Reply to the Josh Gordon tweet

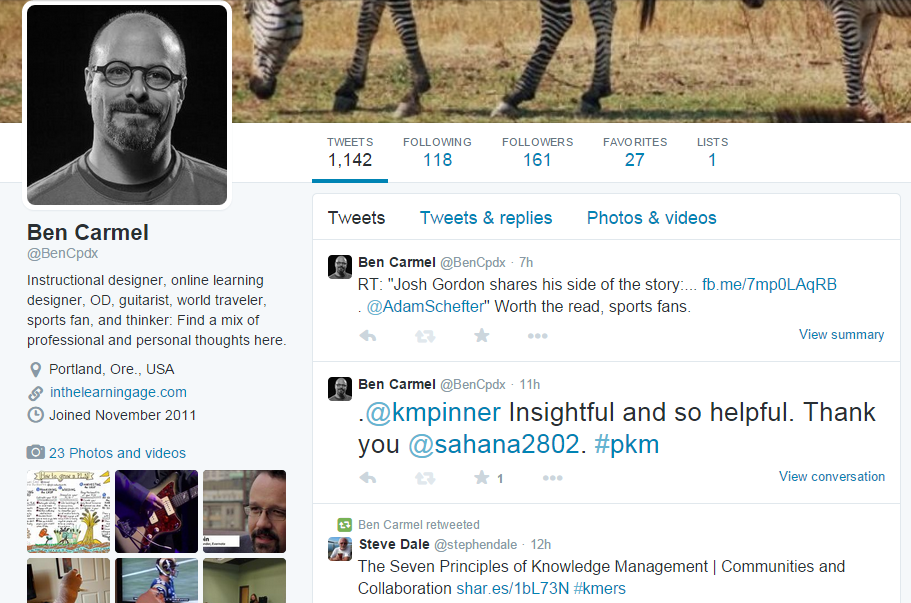[367, 336]
